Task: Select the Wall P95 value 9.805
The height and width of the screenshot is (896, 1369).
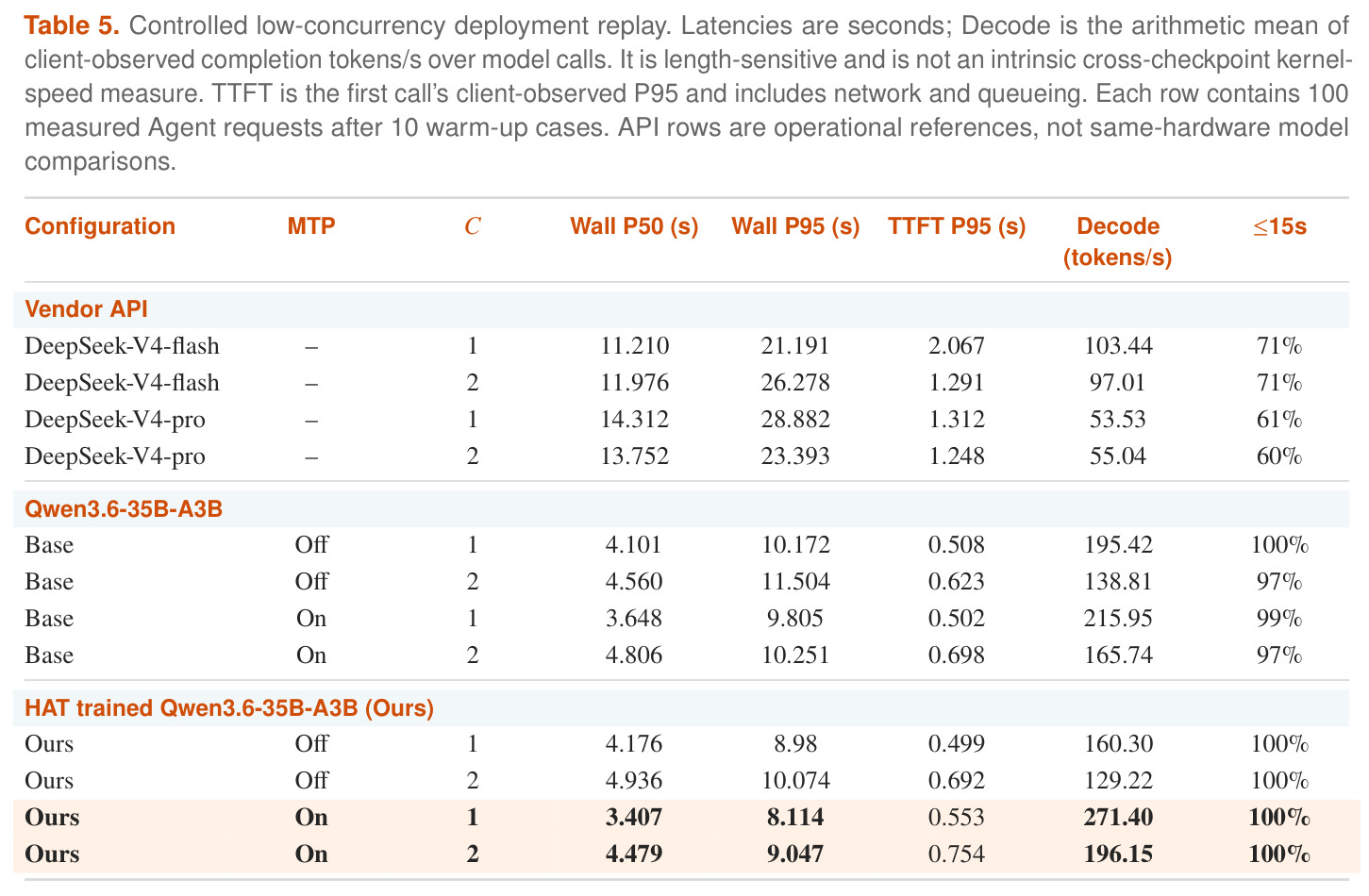Action: click(x=795, y=619)
